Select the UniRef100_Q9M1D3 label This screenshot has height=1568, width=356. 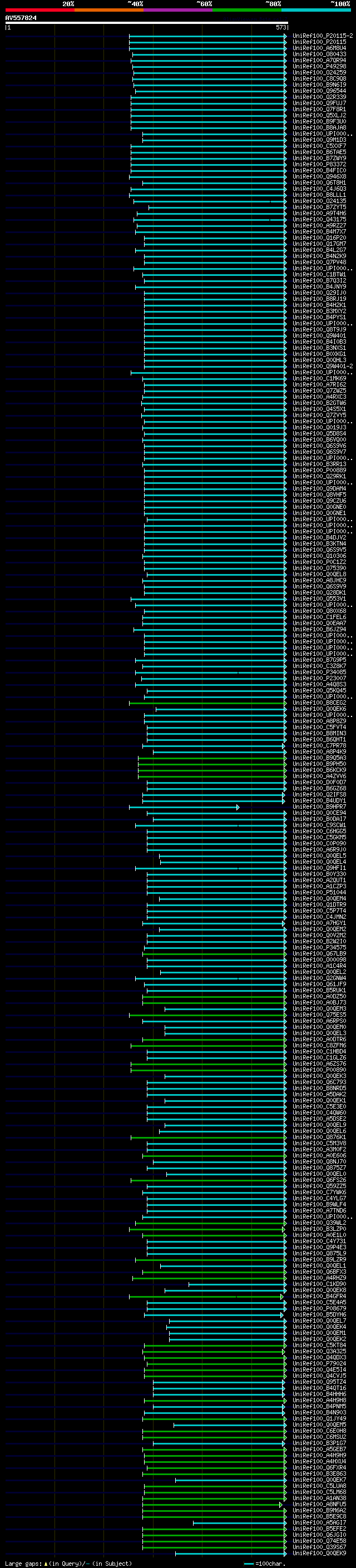(x=319, y=140)
